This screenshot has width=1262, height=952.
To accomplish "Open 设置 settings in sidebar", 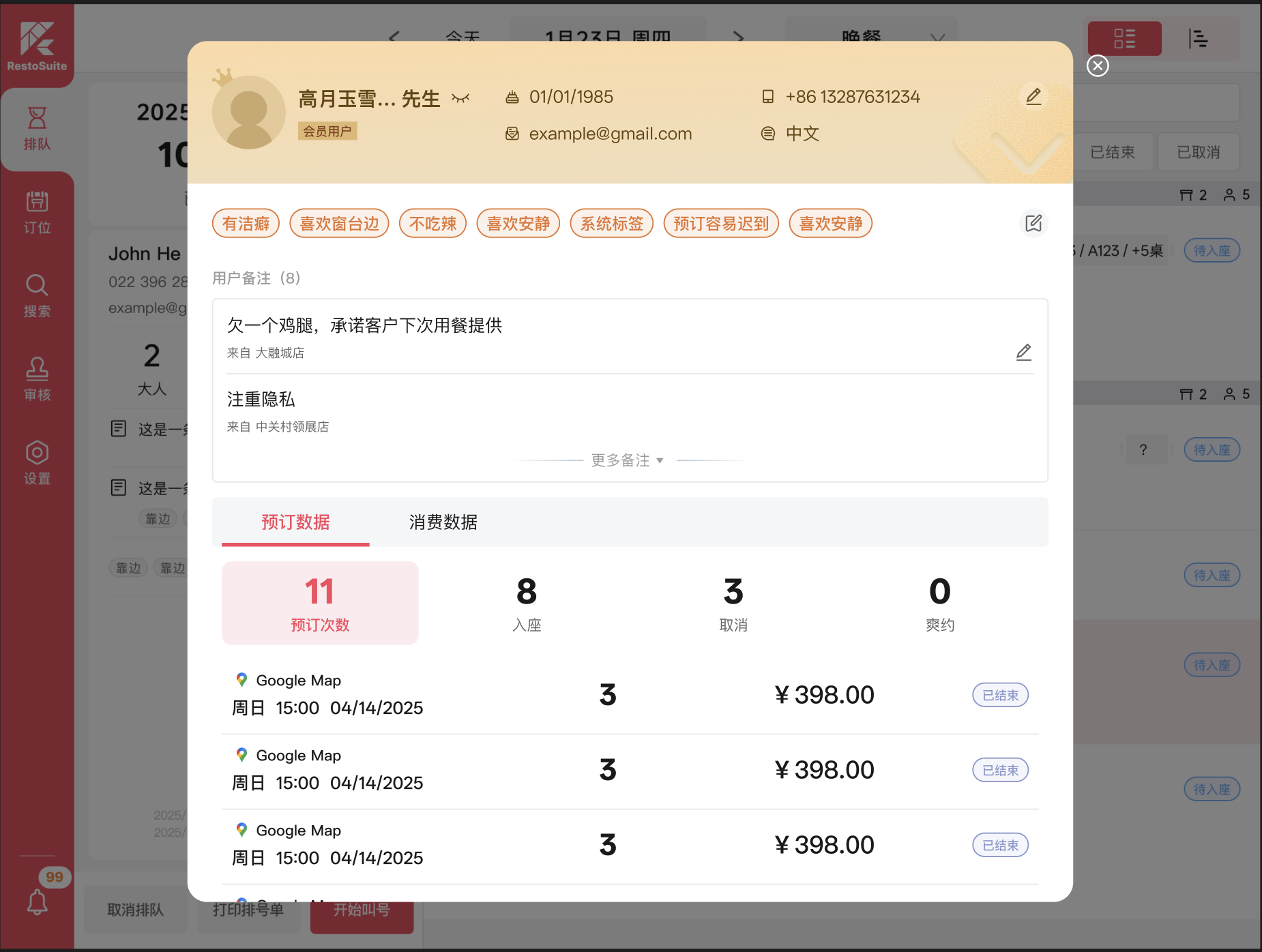I will [x=37, y=463].
